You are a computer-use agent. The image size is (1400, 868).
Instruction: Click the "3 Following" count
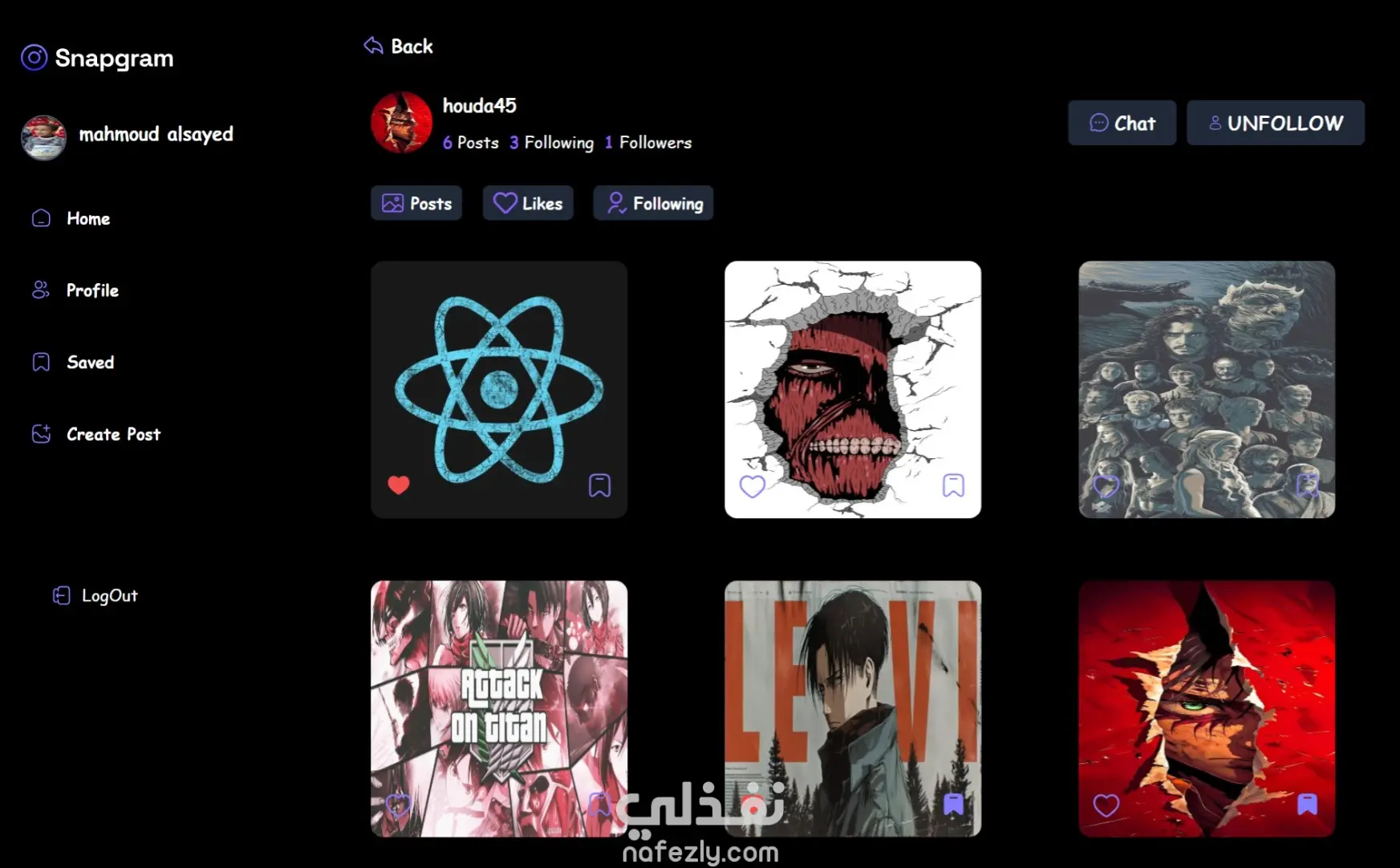tap(552, 143)
